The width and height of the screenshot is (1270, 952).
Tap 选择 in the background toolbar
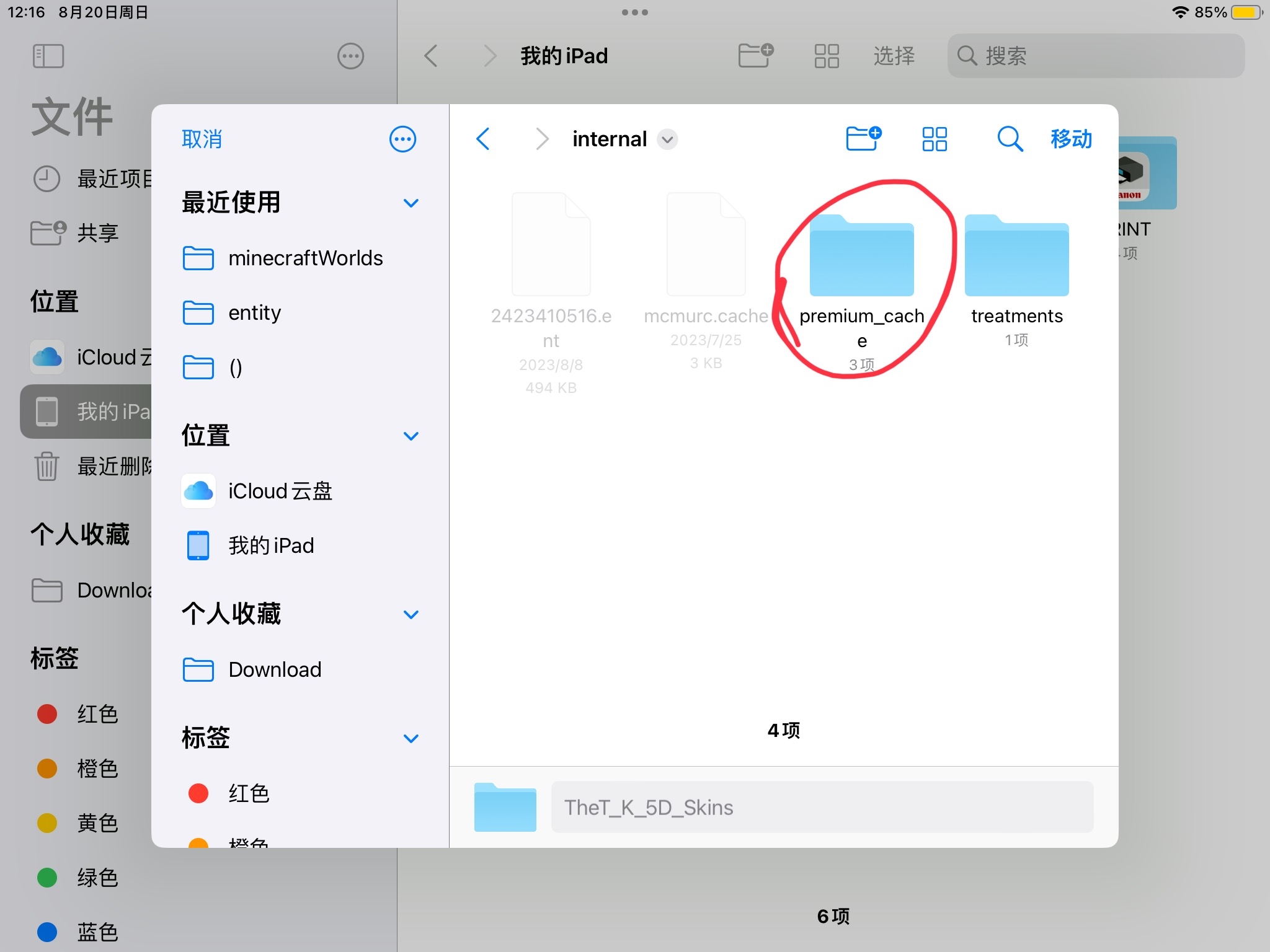coord(894,56)
